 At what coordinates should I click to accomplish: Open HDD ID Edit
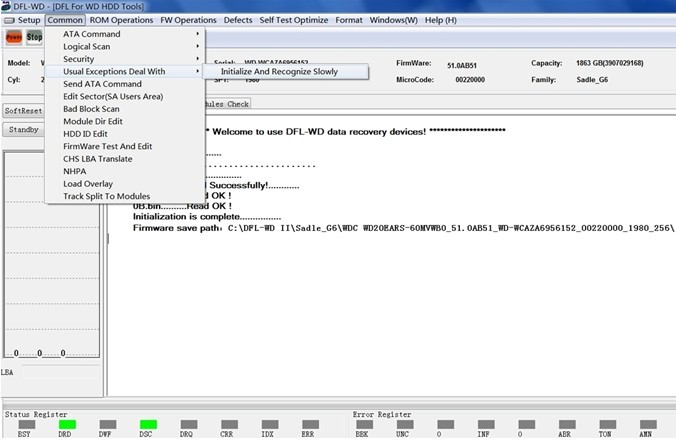pos(125,134)
